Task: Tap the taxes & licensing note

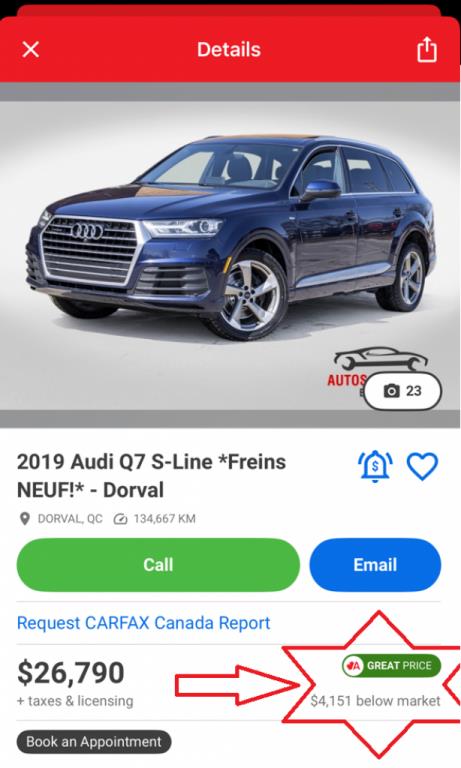Action: click(x=75, y=701)
